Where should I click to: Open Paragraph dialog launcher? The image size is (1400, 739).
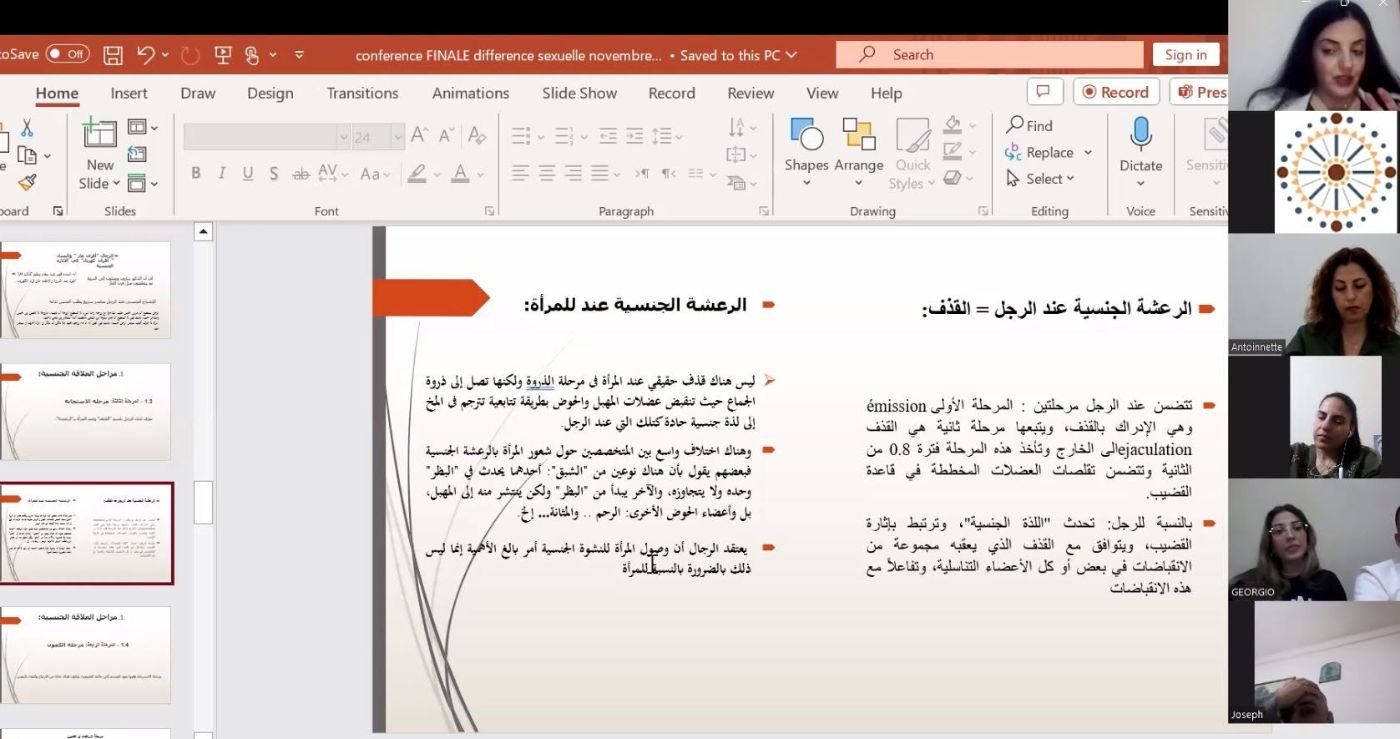764,211
